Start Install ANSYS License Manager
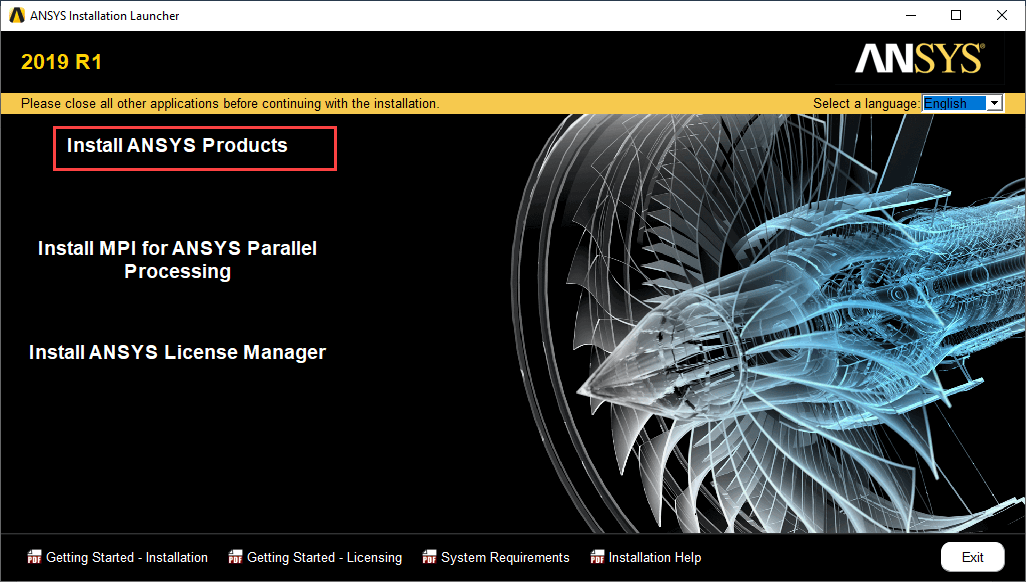The width and height of the screenshot is (1026, 582). pos(177,352)
